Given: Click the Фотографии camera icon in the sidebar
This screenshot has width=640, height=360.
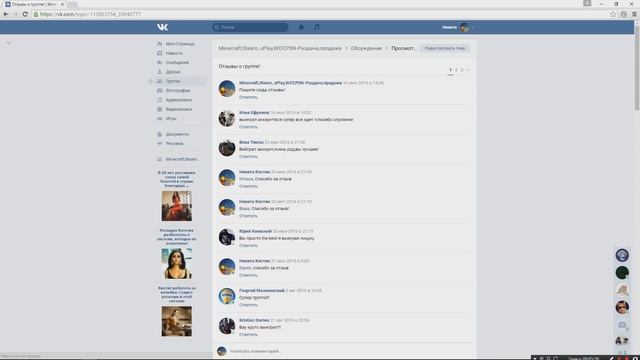Looking at the screenshot, I should click(x=160, y=91).
